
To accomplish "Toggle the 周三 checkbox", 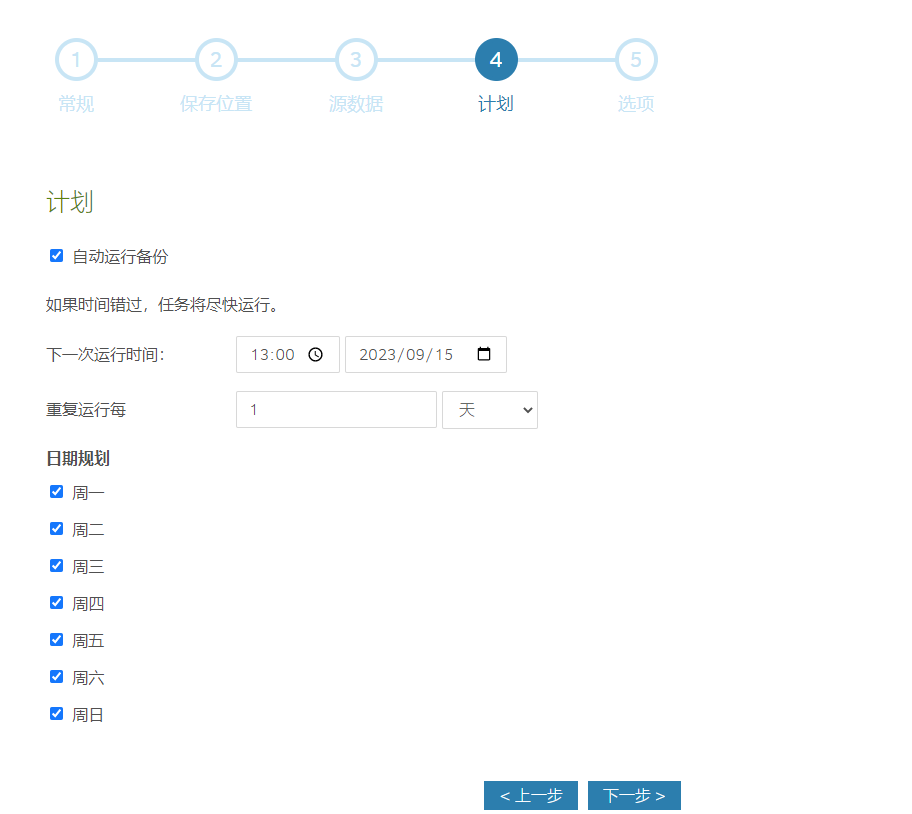I will [57, 566].
